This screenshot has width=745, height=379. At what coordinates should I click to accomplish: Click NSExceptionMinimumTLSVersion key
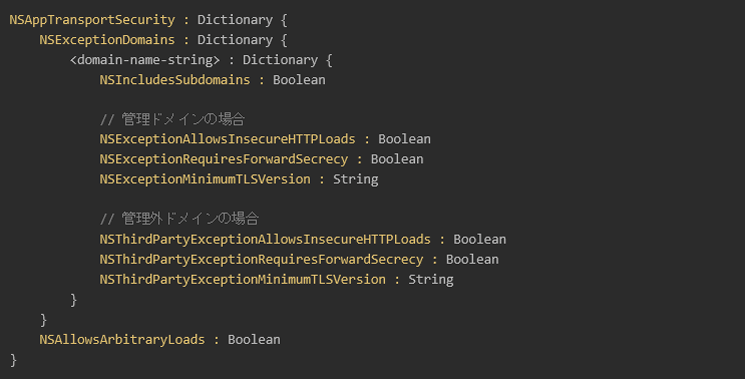click(x=205, y=179)
